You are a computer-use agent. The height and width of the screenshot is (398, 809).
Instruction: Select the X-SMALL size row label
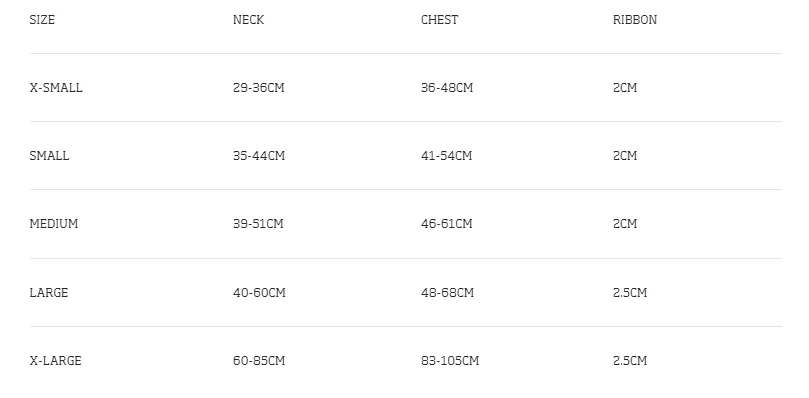[56, 88]
